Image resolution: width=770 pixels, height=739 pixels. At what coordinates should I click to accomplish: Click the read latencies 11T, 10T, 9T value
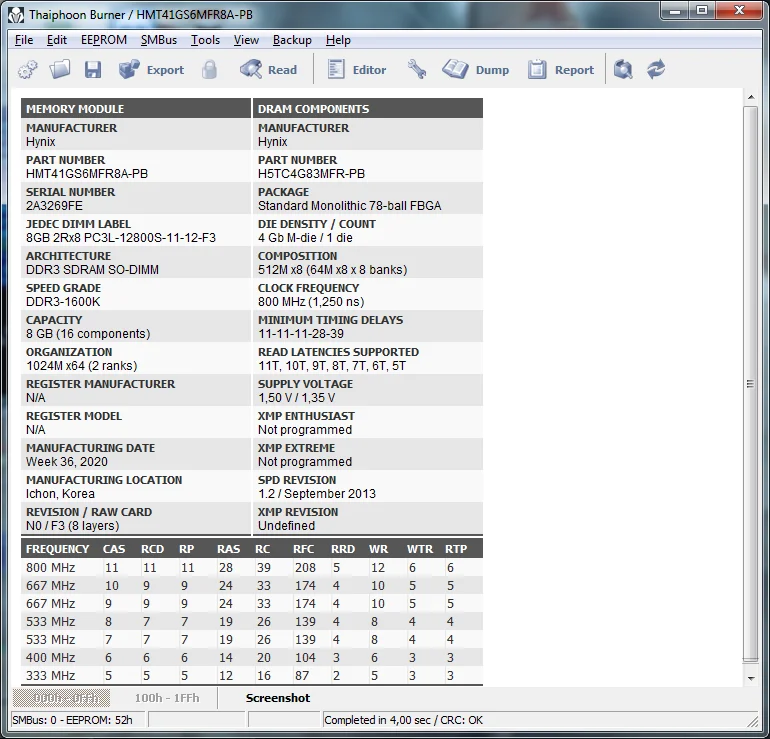(x=332, y=366)
